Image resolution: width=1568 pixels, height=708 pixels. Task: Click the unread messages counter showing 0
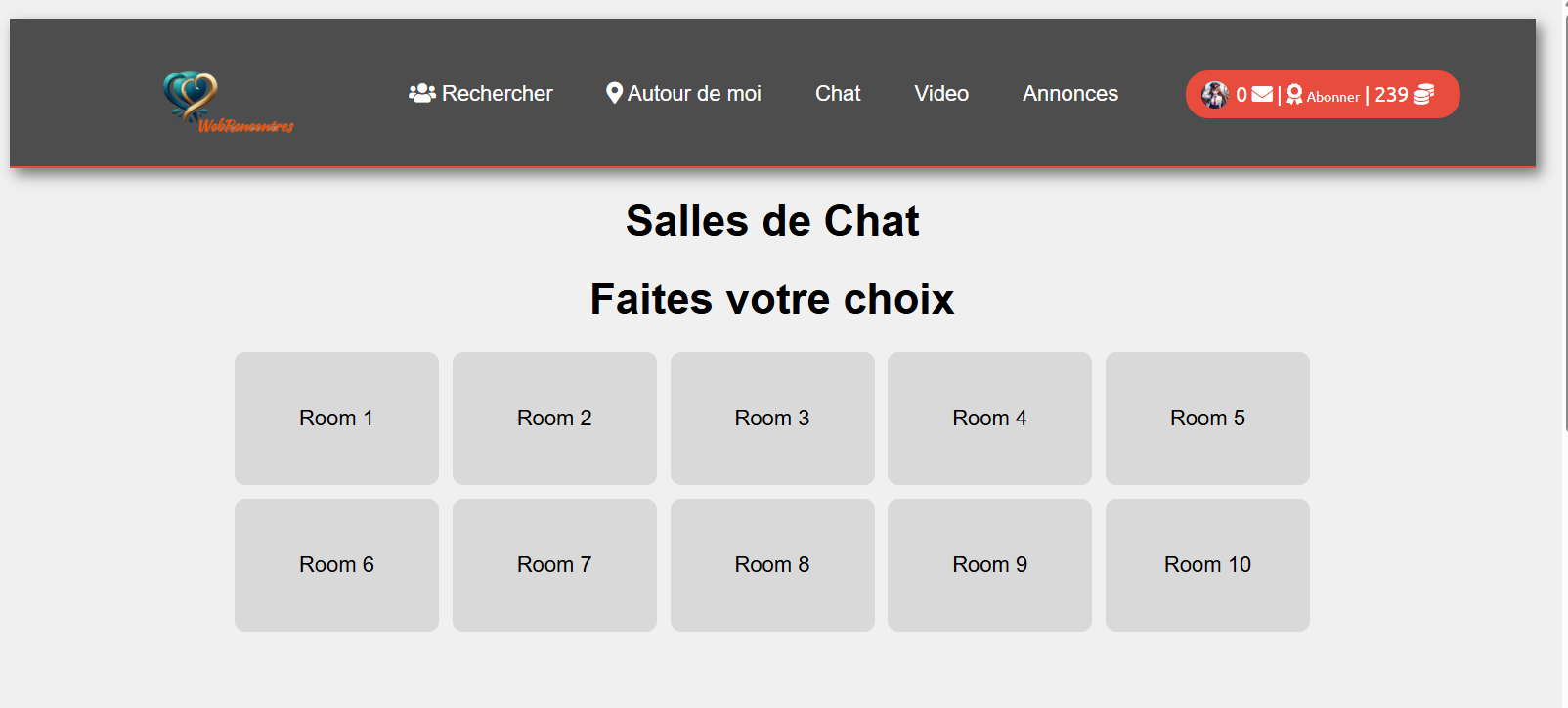tap(1241, 94)
